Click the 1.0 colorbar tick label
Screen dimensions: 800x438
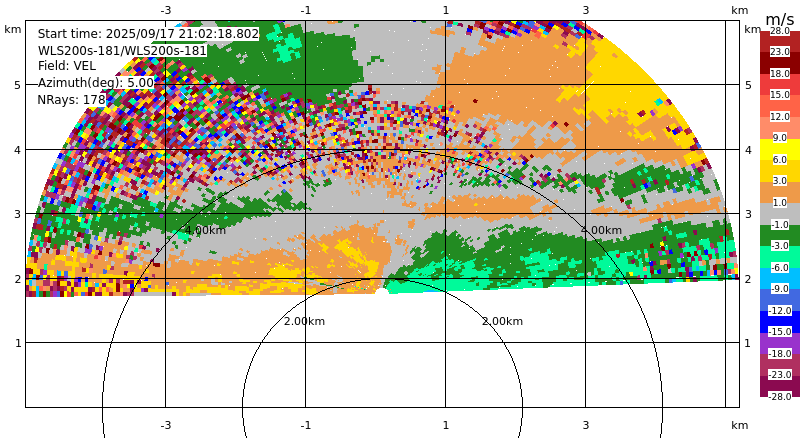click(x=780, y=202)
